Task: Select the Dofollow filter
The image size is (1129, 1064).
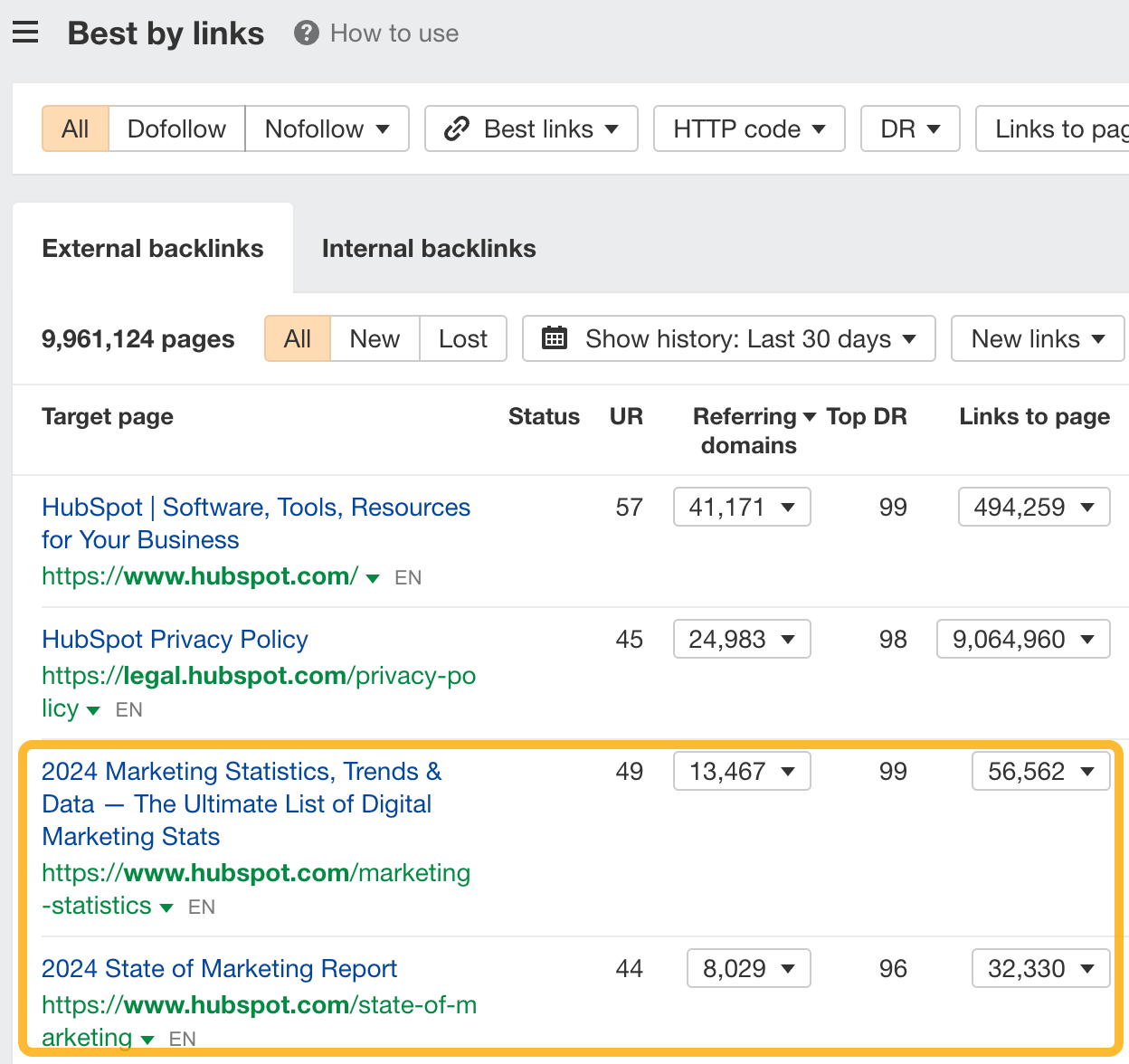Action: coord(176,128)
